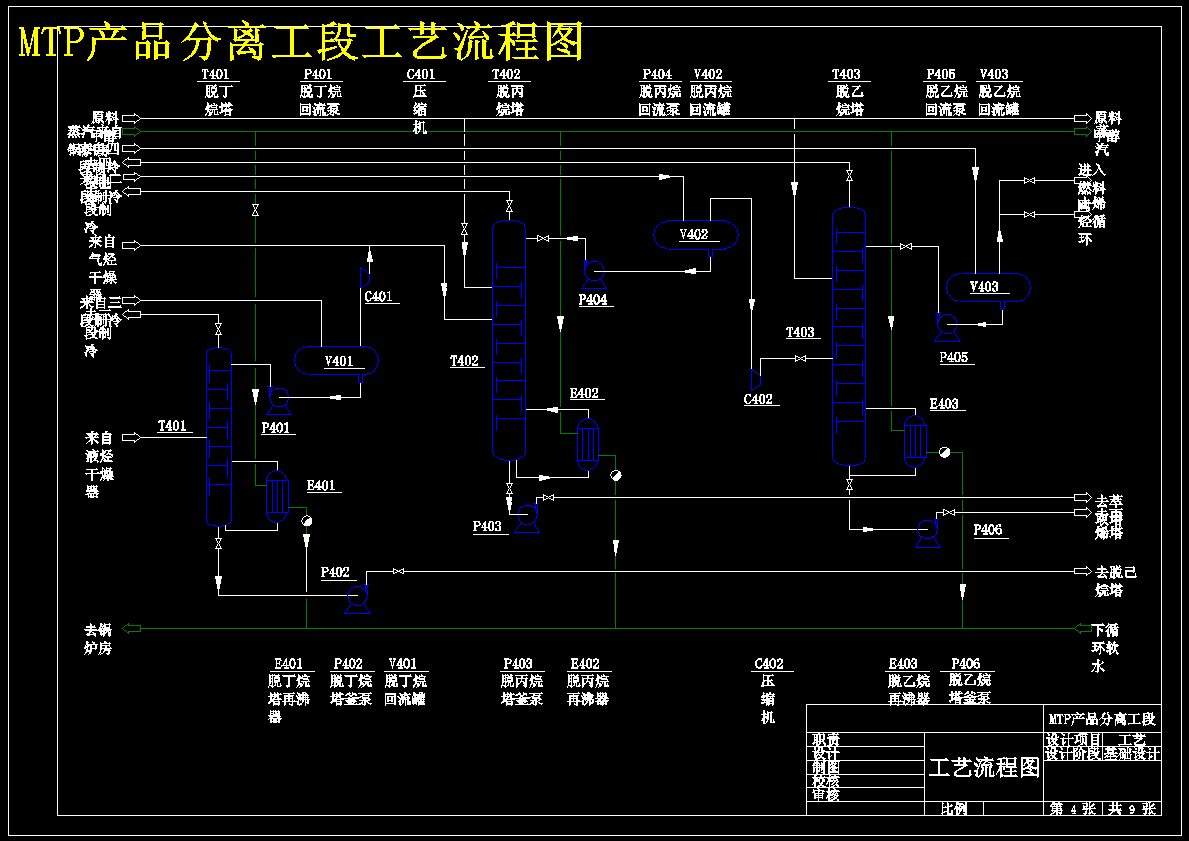Click the 第 4 张 sheet number cell
The width and height of the screenshot is (1189, 841).
tap(1073, 808)
